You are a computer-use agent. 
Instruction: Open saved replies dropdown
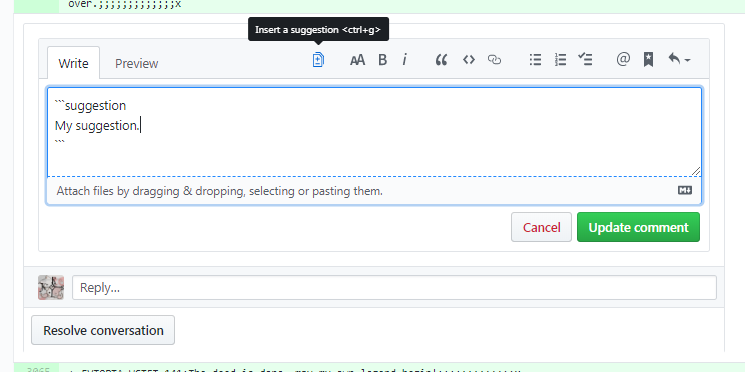pos(679,60)
